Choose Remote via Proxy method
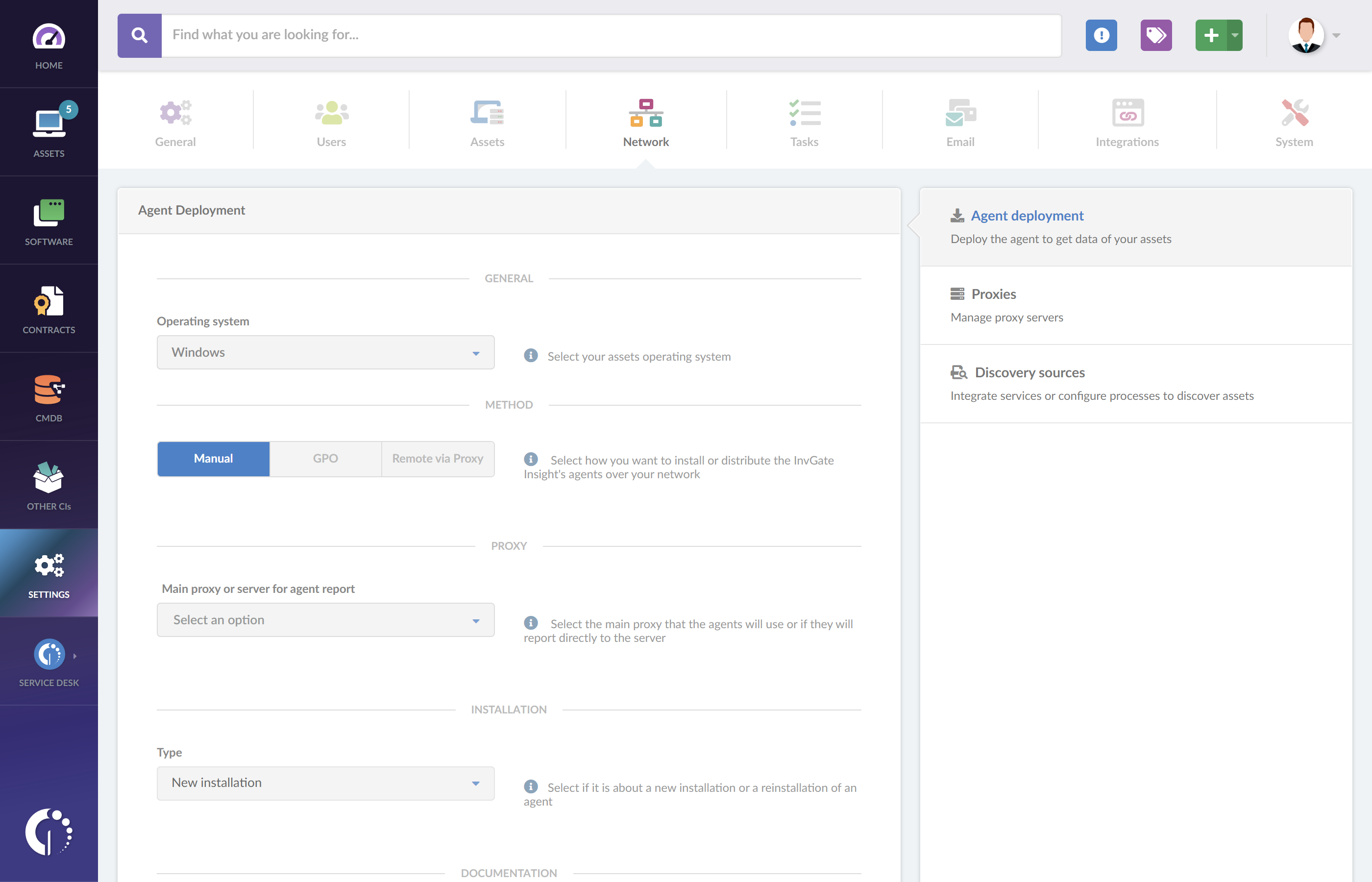 [438, 458]
